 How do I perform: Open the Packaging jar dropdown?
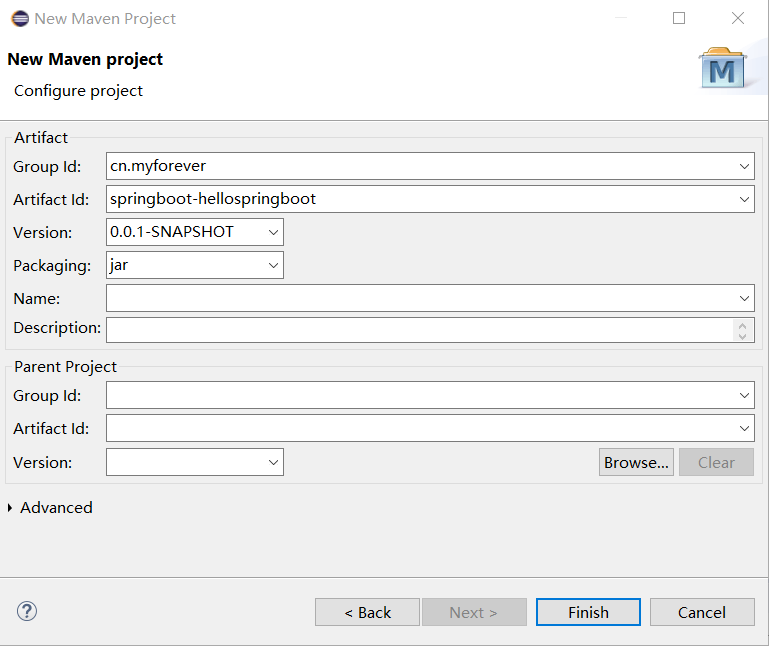pyautogui.click(x=273, y=265)
